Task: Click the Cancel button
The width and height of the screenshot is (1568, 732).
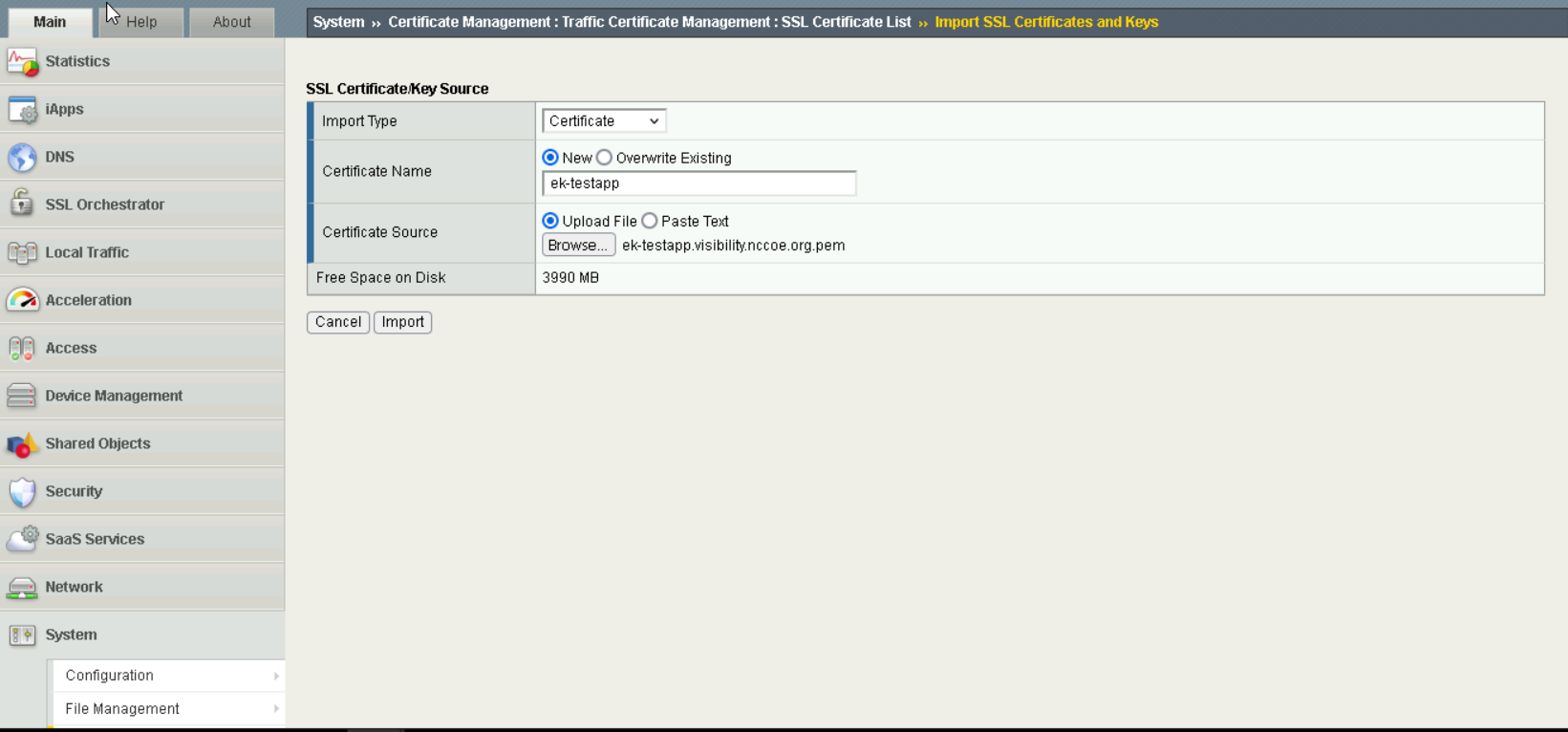Action: 338,322
